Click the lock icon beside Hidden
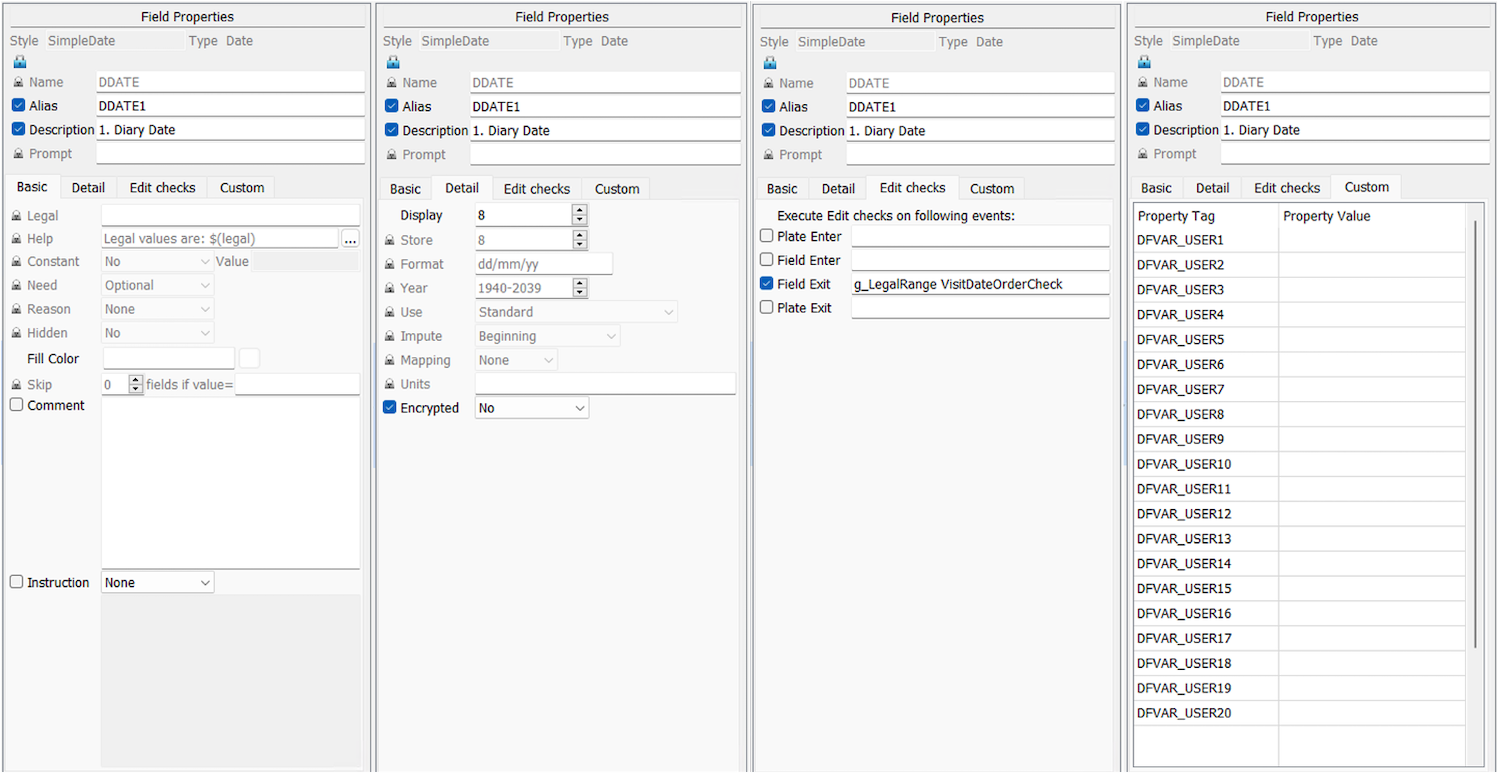The height and width of the screenshot is (773, 1500). pyautogui.click(x=17, y=333)
